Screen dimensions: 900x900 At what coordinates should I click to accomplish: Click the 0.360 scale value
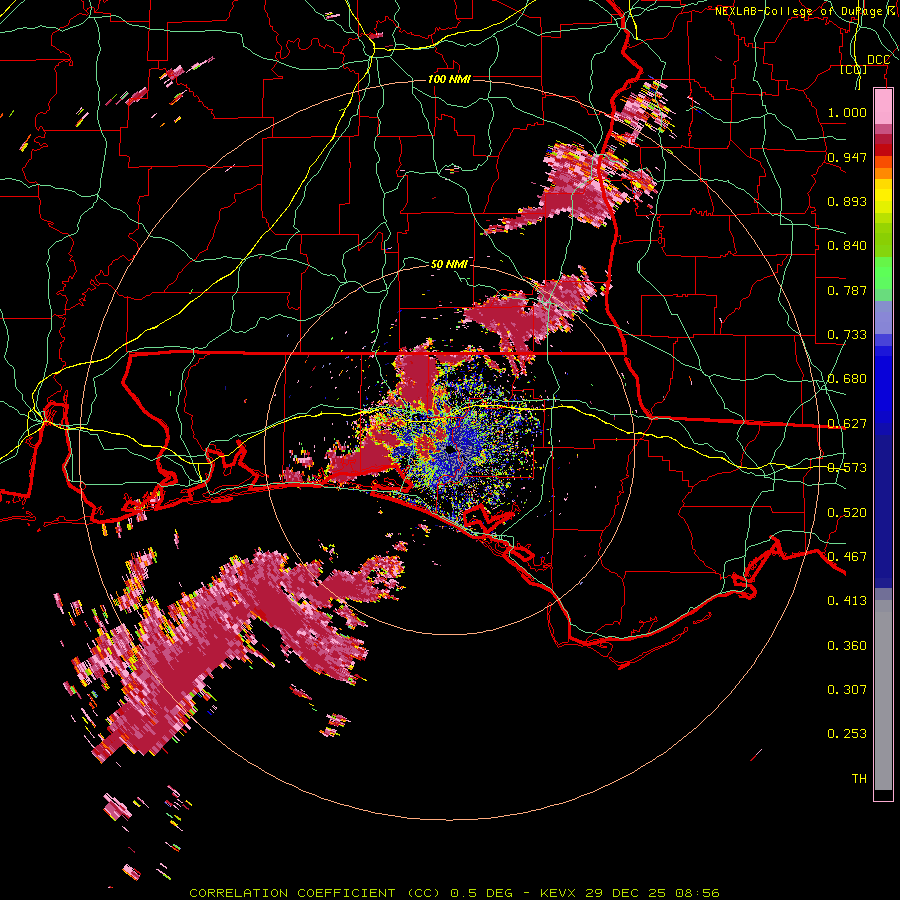(x=847, y=646)
